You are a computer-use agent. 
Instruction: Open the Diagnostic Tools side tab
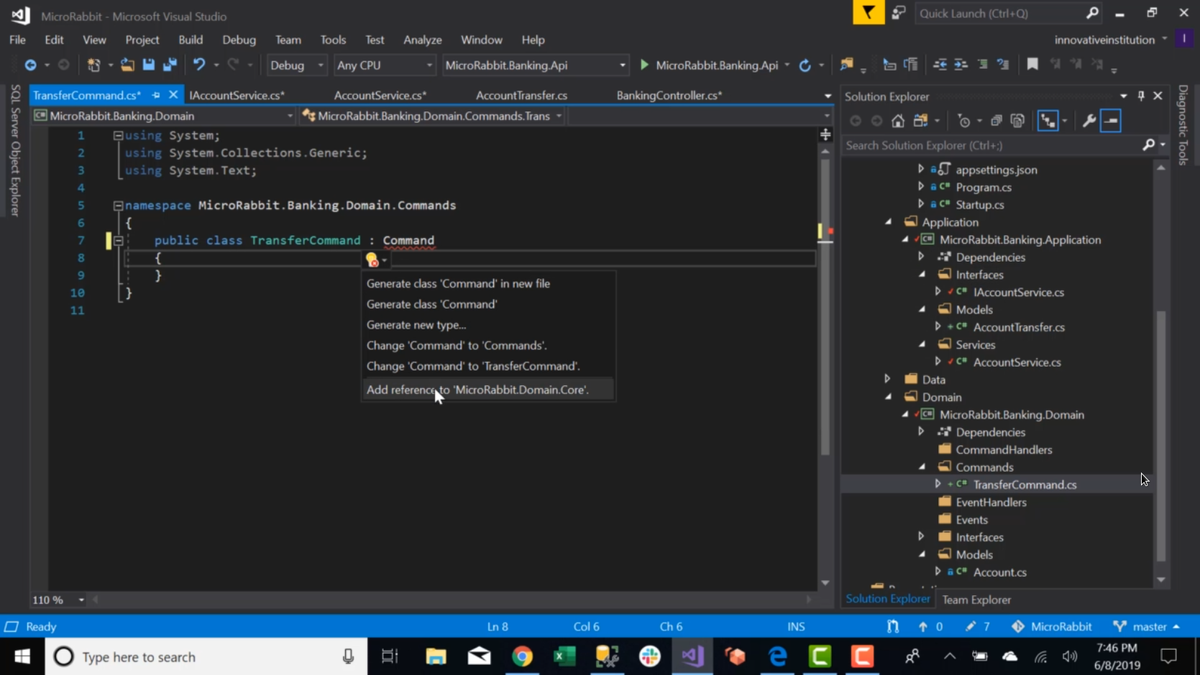1184,125
